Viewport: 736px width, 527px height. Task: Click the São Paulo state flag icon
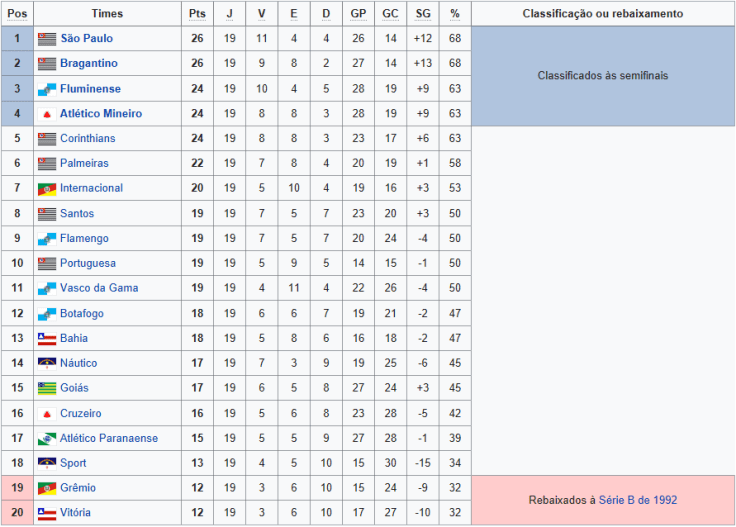point(46,38)
